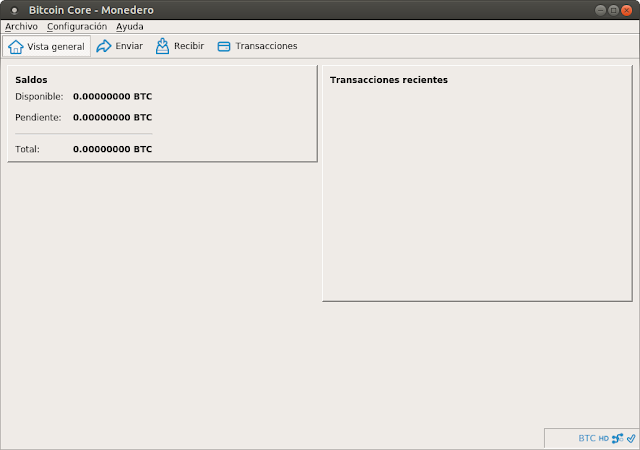Open the Ayuda menu
The width and height of the screenshot is (640, 450).
pos(129,27)
